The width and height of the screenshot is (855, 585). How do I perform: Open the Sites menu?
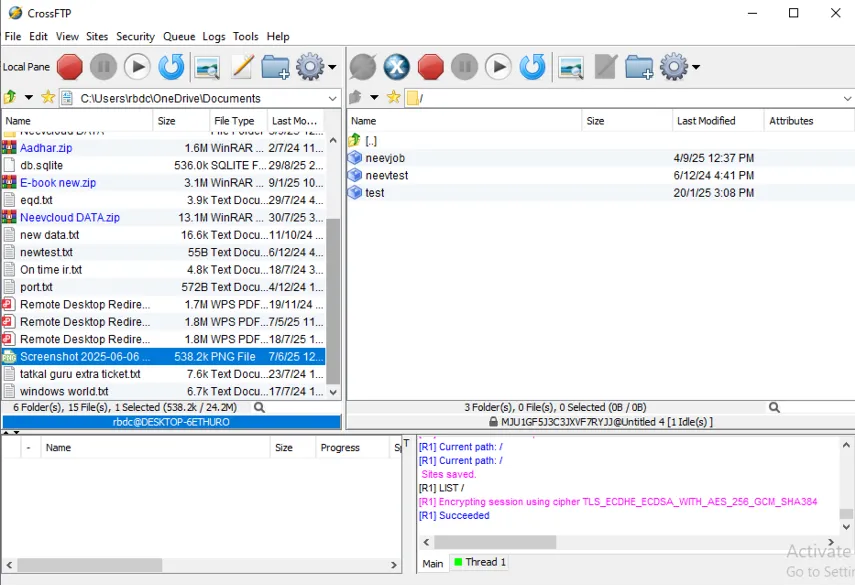tap(97, 37)
